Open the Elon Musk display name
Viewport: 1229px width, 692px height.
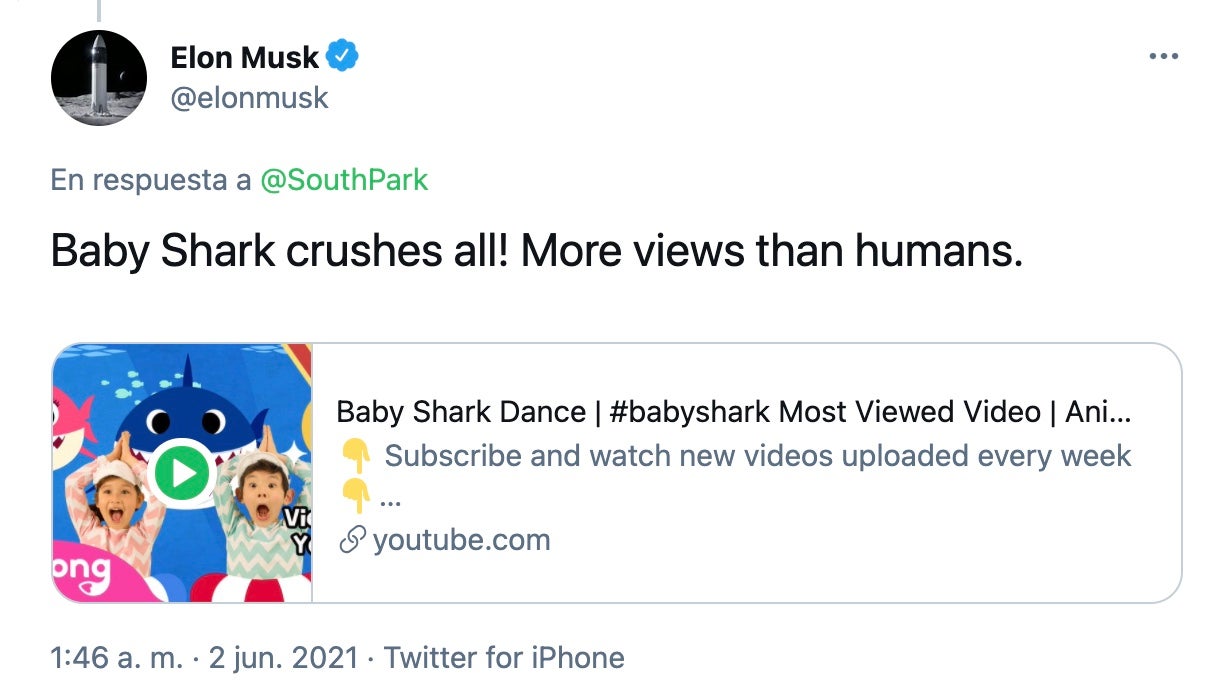click(246, 58)
